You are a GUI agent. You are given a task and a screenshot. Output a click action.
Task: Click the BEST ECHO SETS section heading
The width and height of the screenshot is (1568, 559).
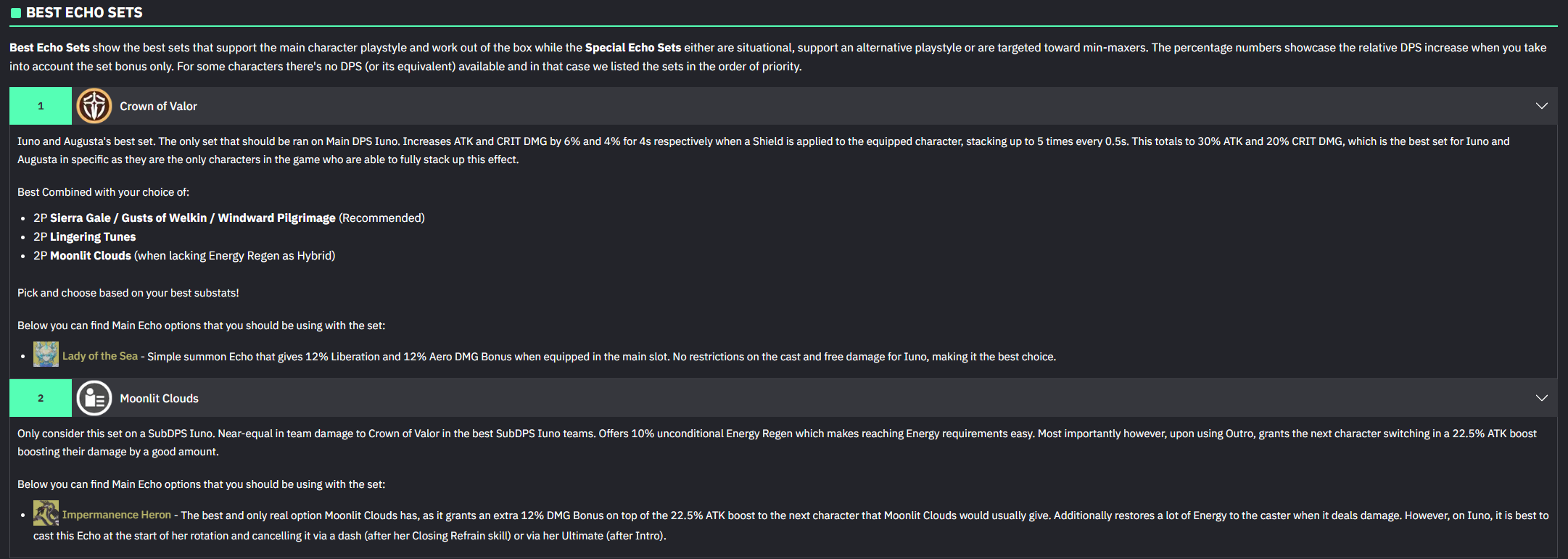[84, 13]
